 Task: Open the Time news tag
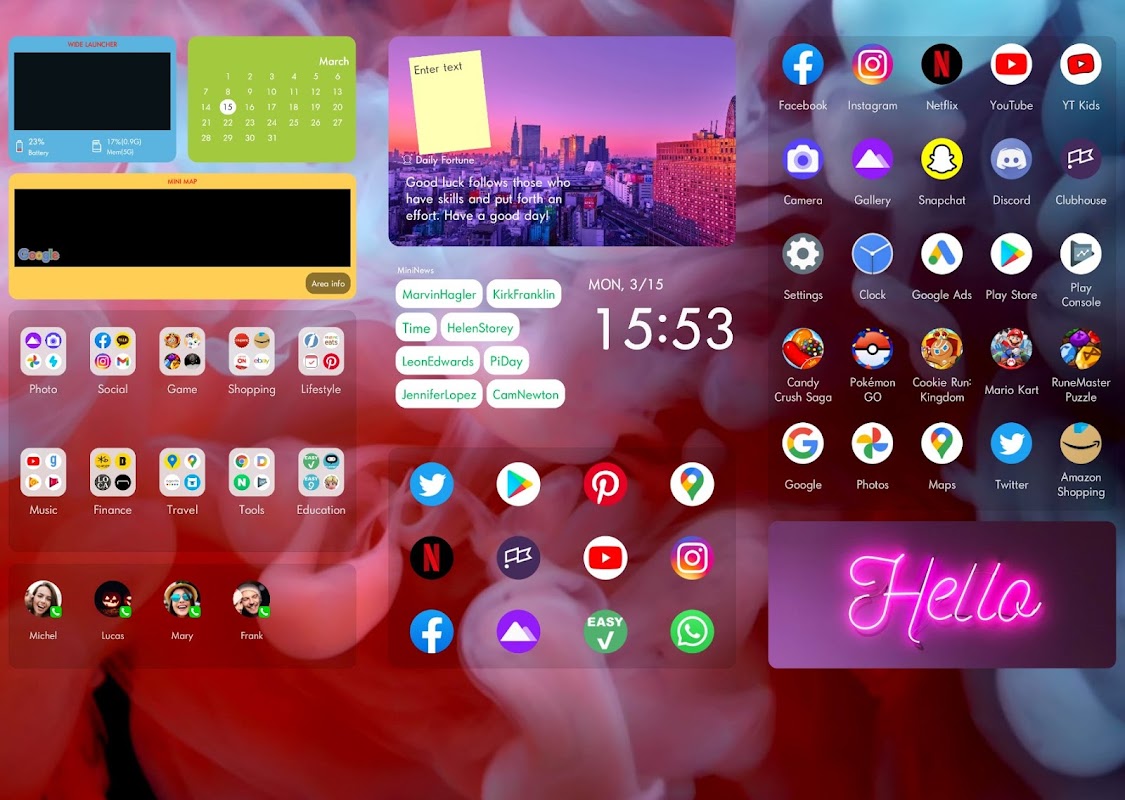pyautogui.click(x=416, y=328)
